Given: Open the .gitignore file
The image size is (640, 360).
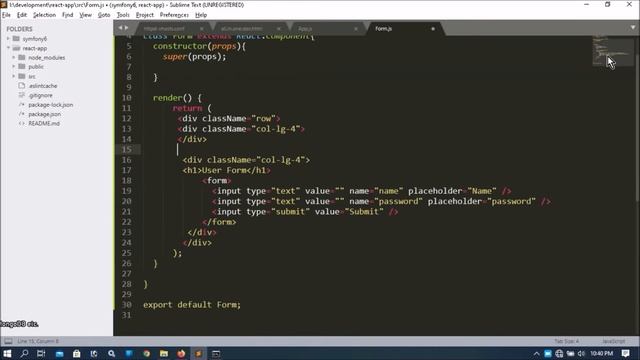Looking at the screenshot, I should [x=40, y=96].
